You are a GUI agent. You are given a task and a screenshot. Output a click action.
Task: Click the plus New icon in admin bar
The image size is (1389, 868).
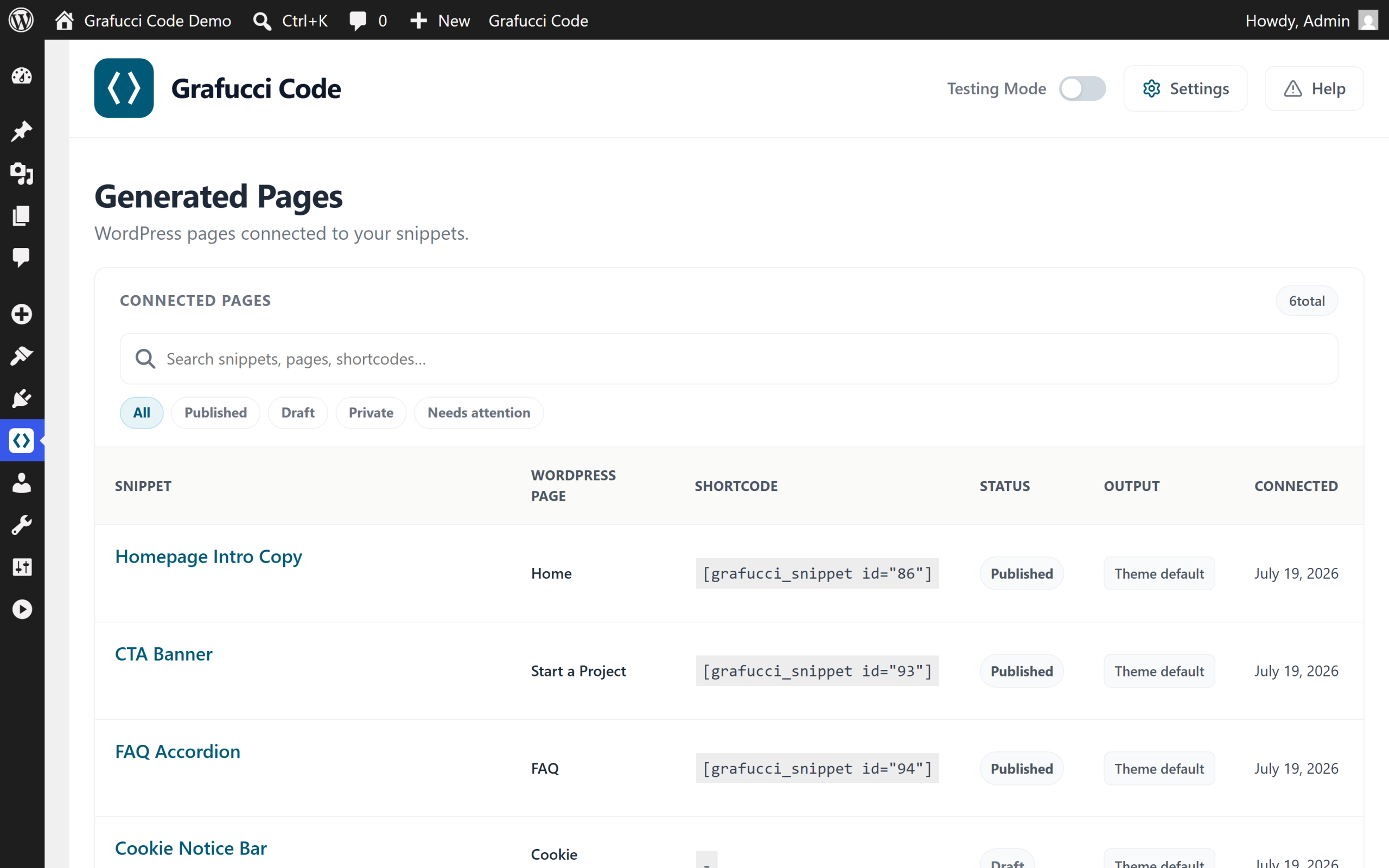418,21
